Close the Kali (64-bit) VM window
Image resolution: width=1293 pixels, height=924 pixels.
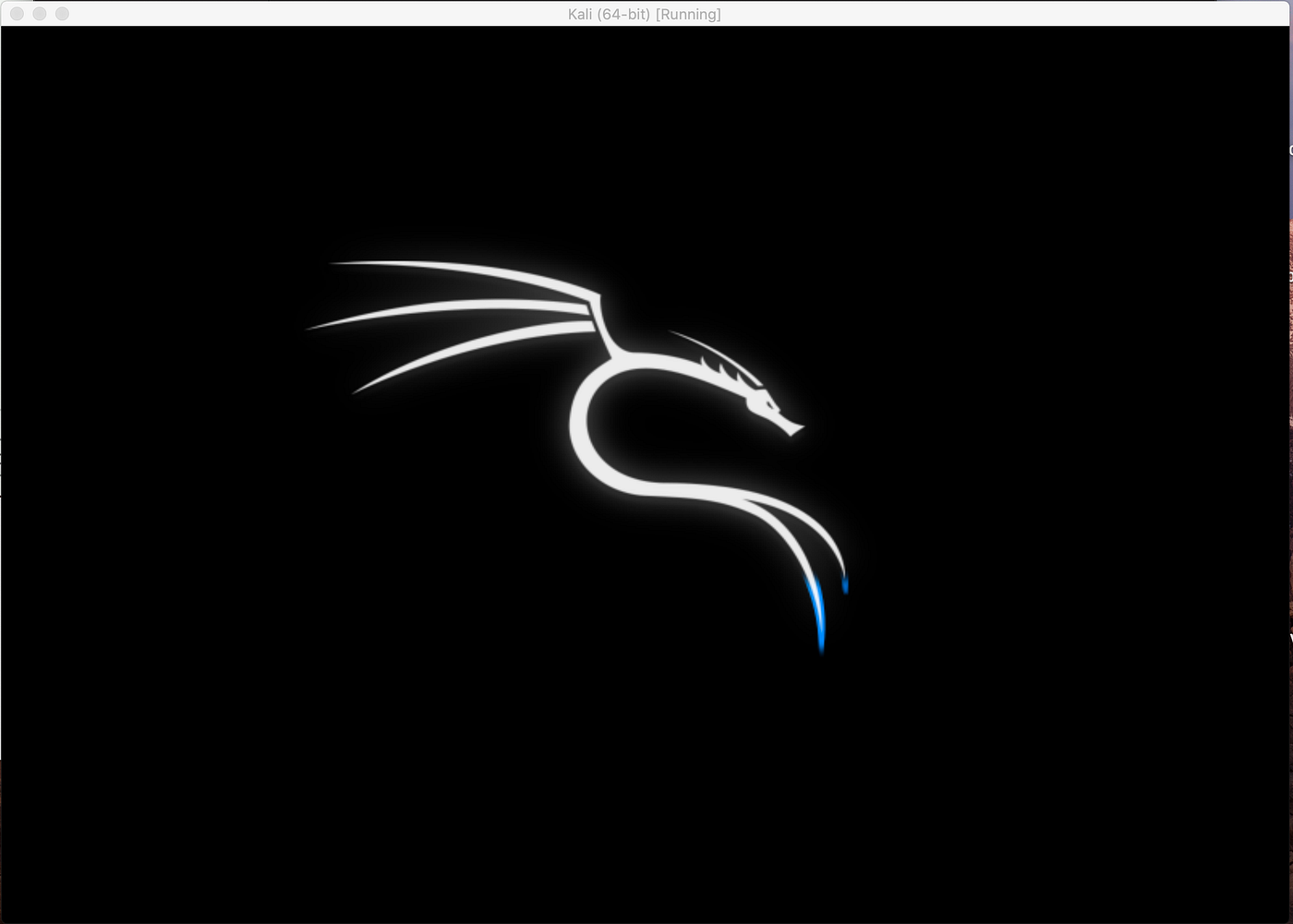click(x=17, y=14)
